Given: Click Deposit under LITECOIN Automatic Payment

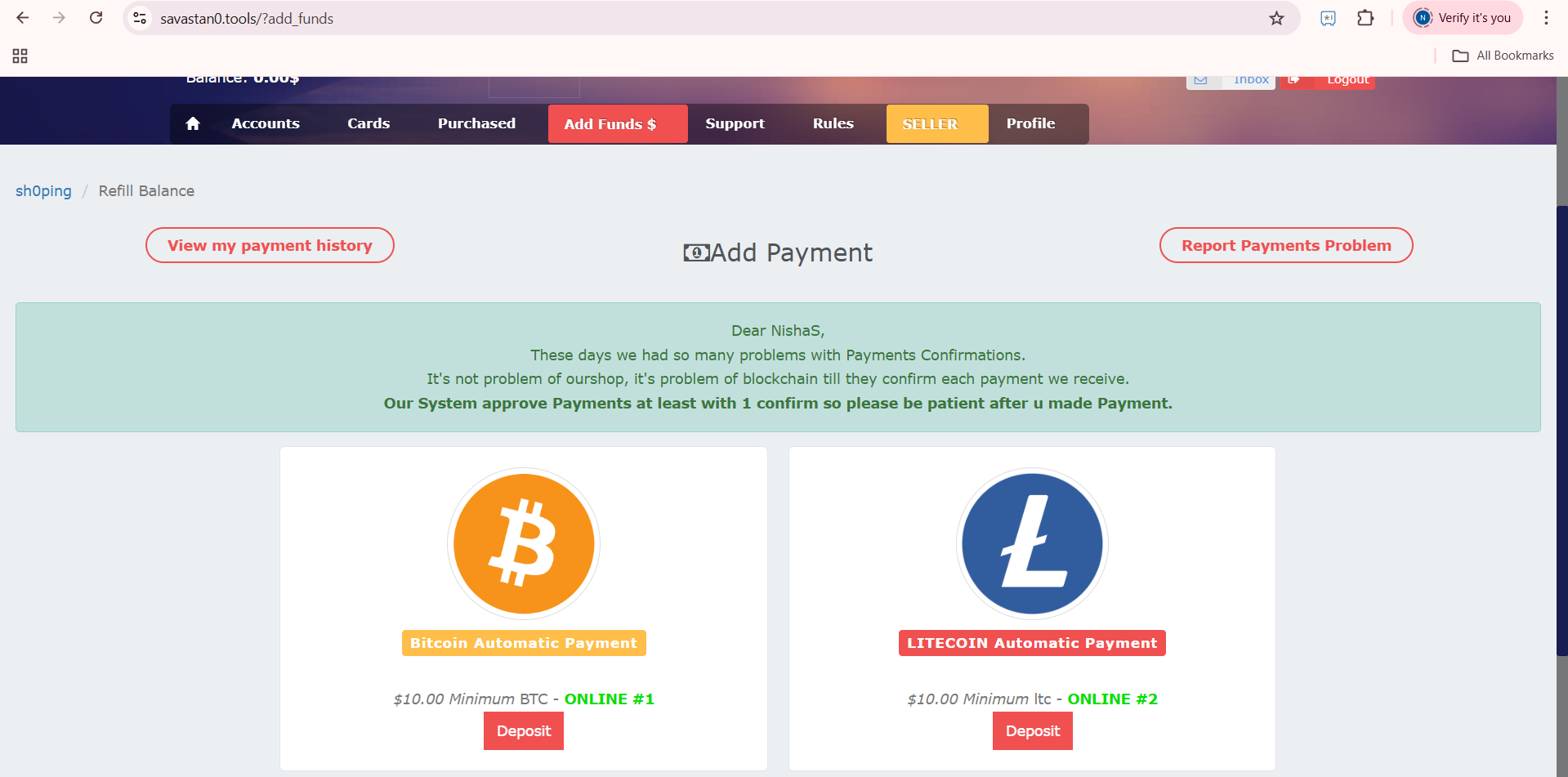Looking at the screenshot, I should coord(1033,731).
